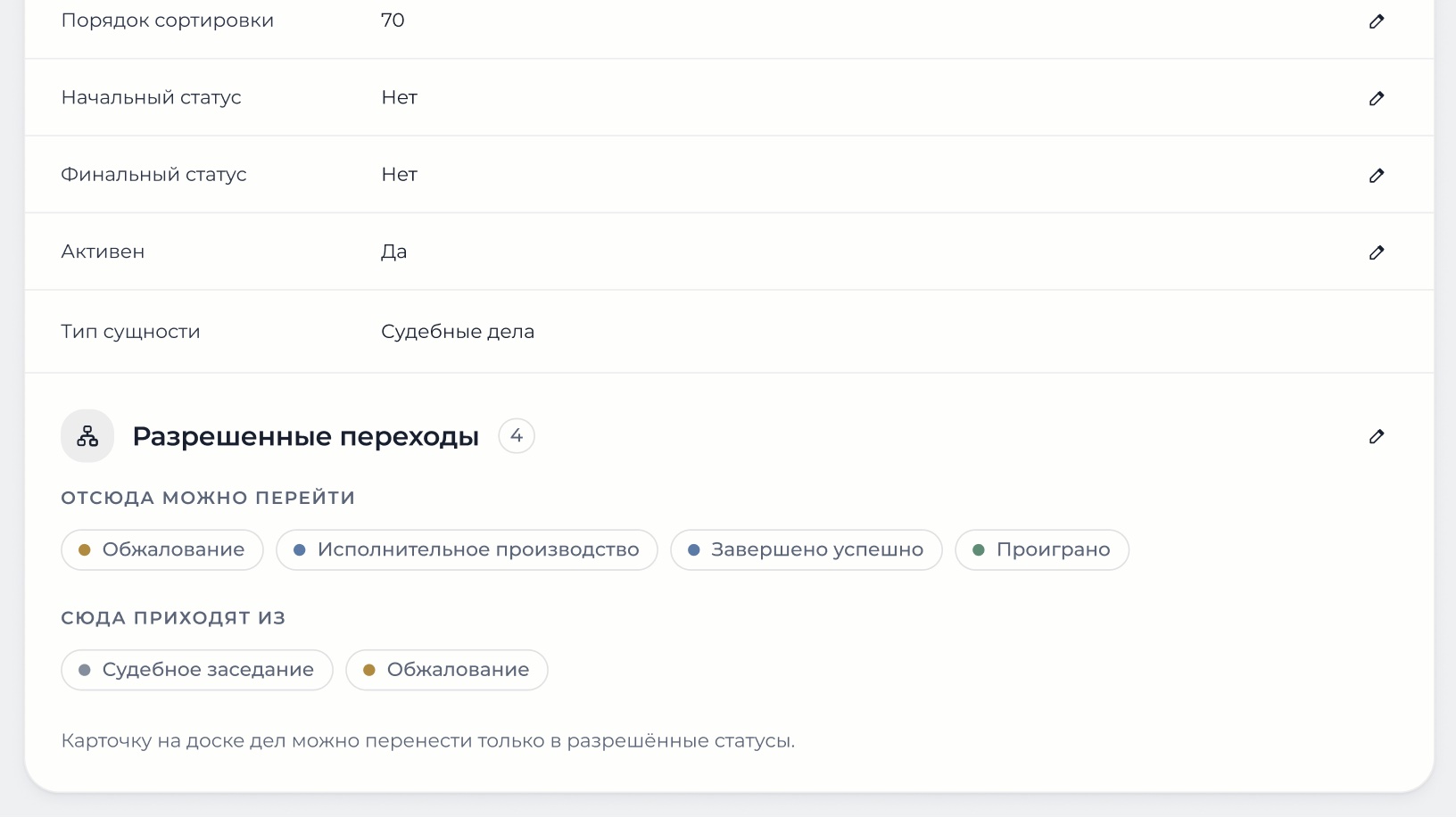The image size is (1456, 817).
Task: Click the transitions hierarchy icon
Action: click(x=87, y=436)
